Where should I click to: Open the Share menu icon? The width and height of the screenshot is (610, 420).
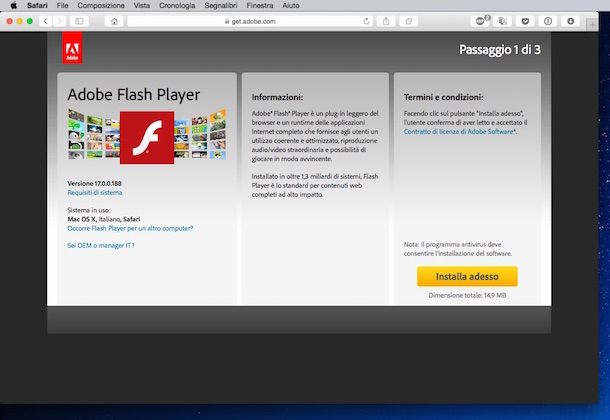[x=386, y=21]
